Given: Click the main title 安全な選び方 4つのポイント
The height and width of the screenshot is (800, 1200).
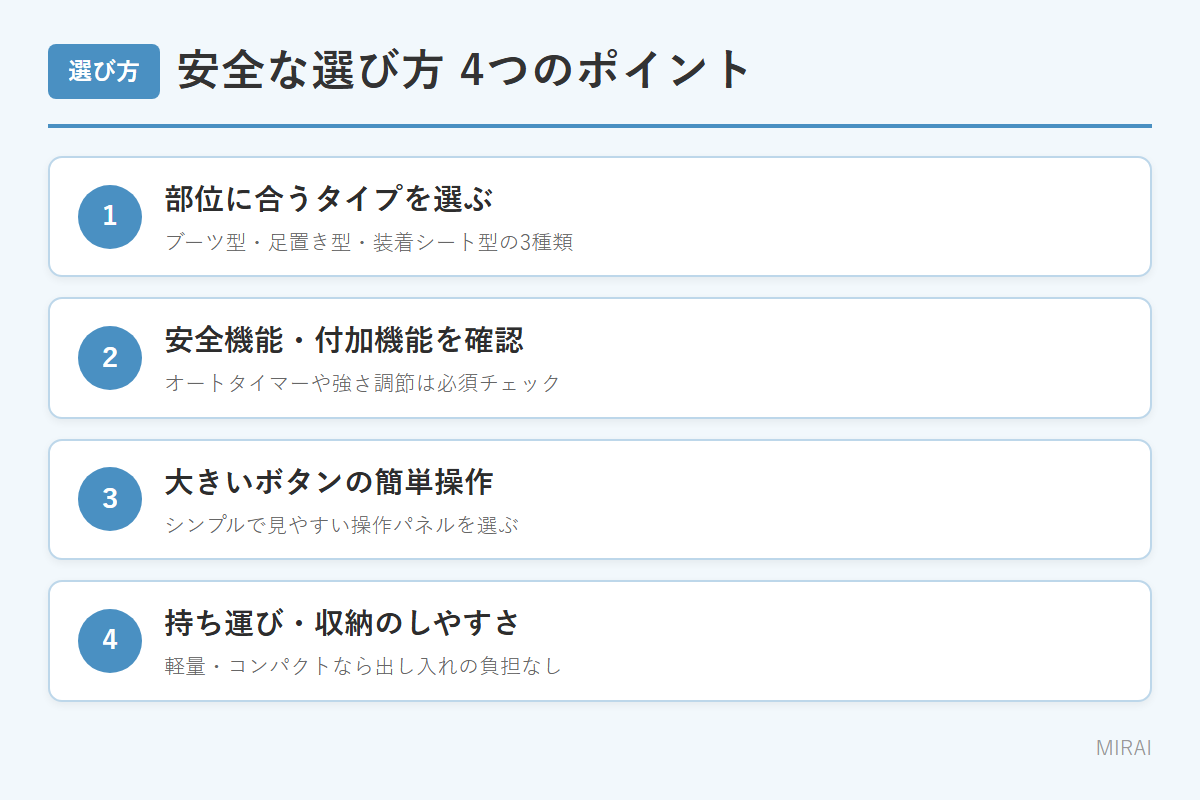Looking at the screenshot, I should tap(464, 71).
